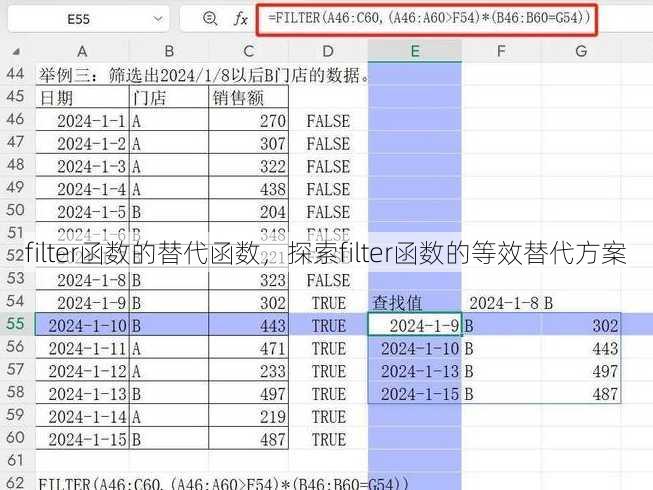Click the fx insert function icon
653x490 pixels.
(x=240, y=19)
